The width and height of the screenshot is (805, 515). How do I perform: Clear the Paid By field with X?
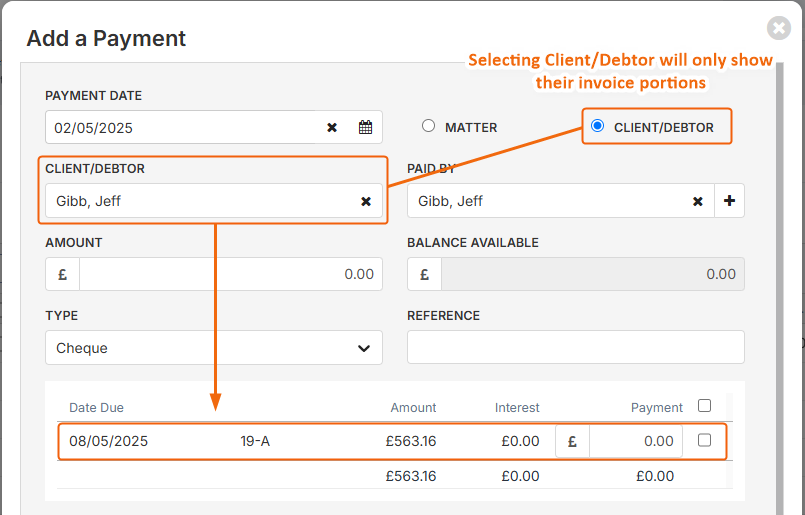coord(698,201)
